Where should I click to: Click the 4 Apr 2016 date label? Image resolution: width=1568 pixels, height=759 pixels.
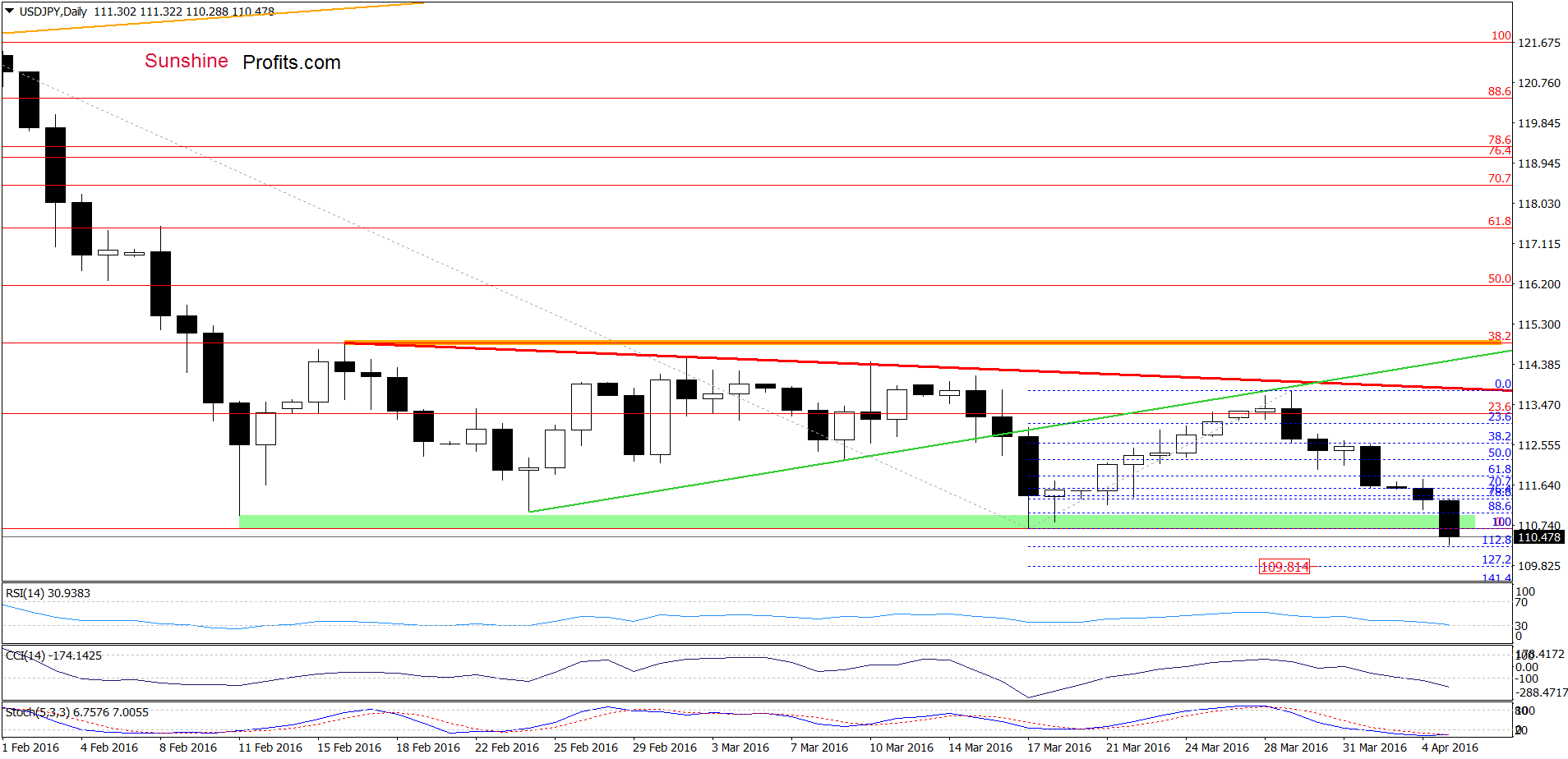1450,747
